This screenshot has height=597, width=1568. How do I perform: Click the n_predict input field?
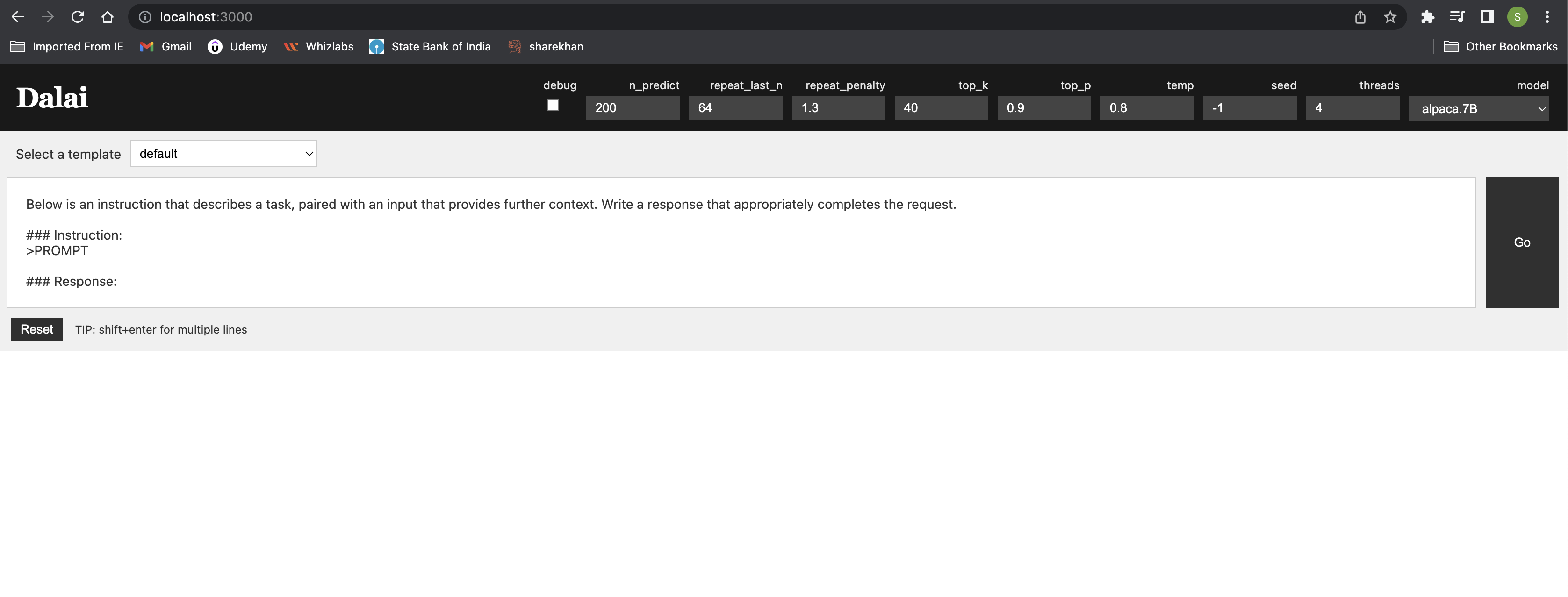[x=633, y=107]
